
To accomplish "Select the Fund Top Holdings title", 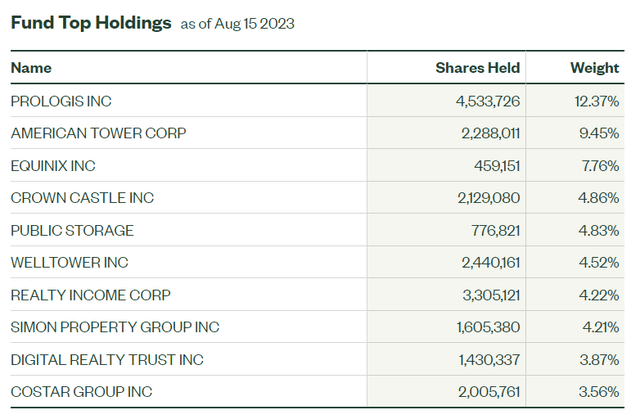I will (x=91, y=22).
